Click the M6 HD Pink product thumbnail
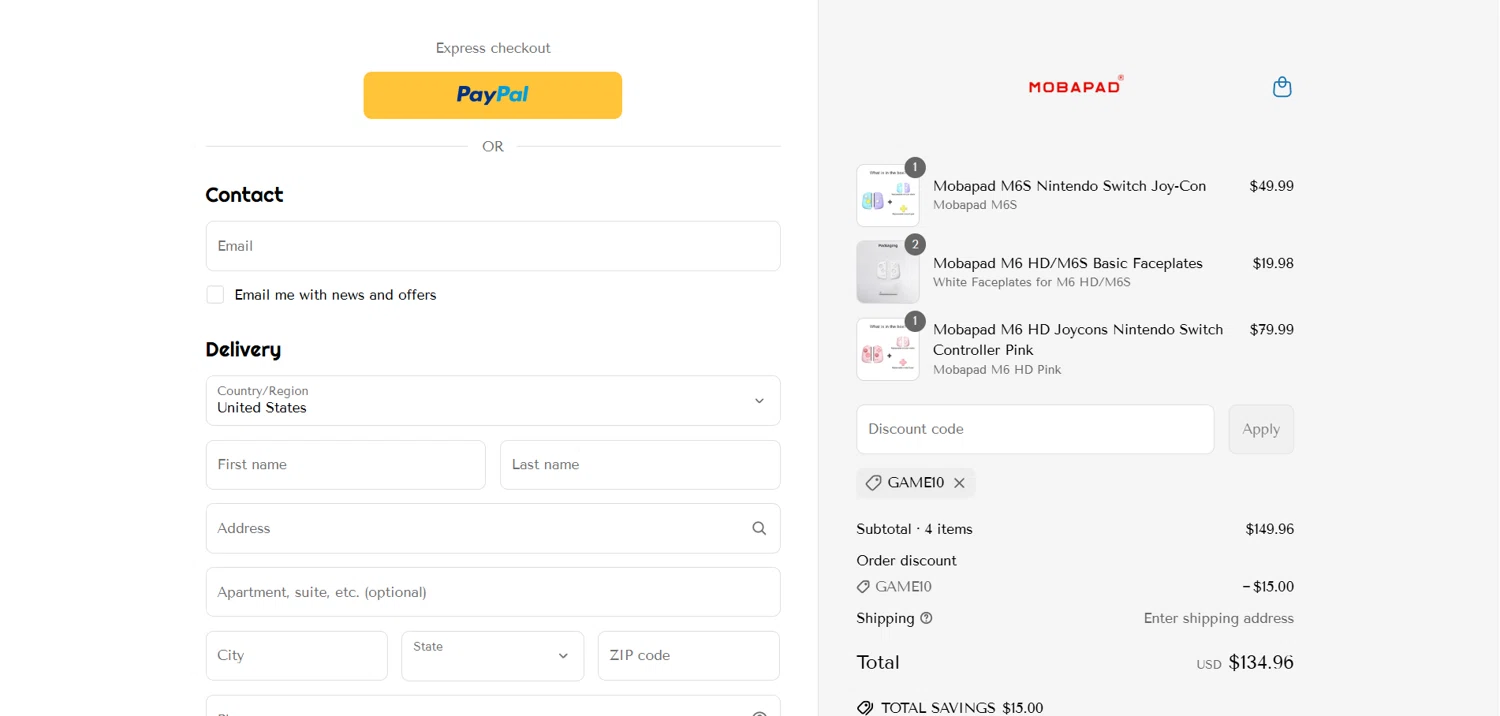Image resolution: width=1500 pixels, height=716 pixels. point(888,349)
